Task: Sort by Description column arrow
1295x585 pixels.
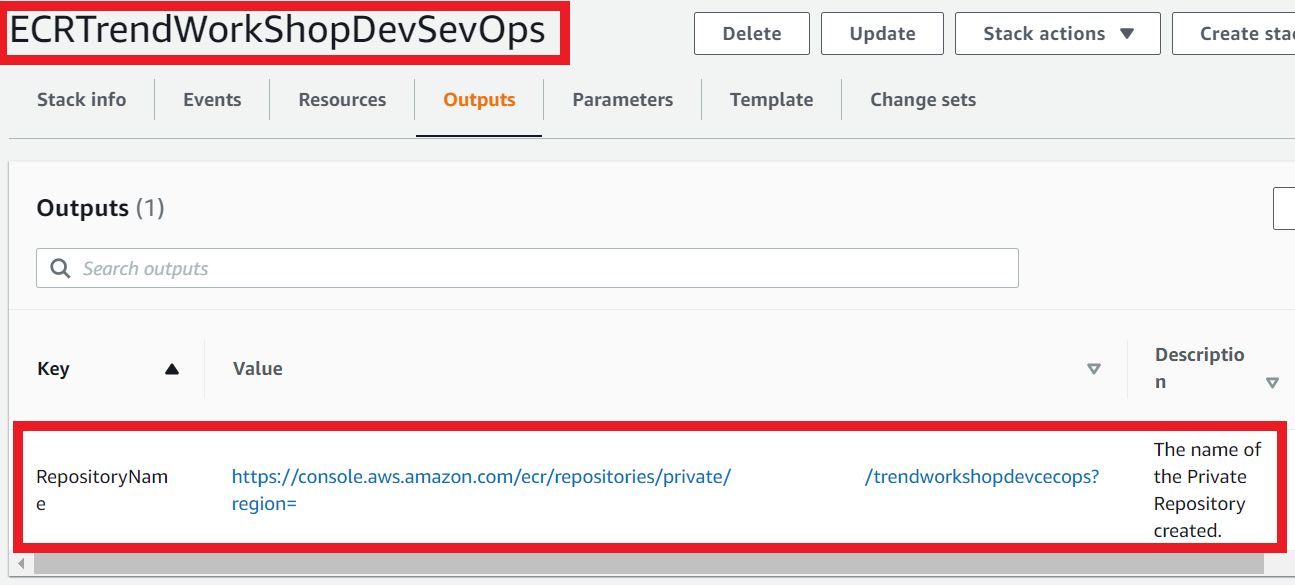Action: (1272, 382)
